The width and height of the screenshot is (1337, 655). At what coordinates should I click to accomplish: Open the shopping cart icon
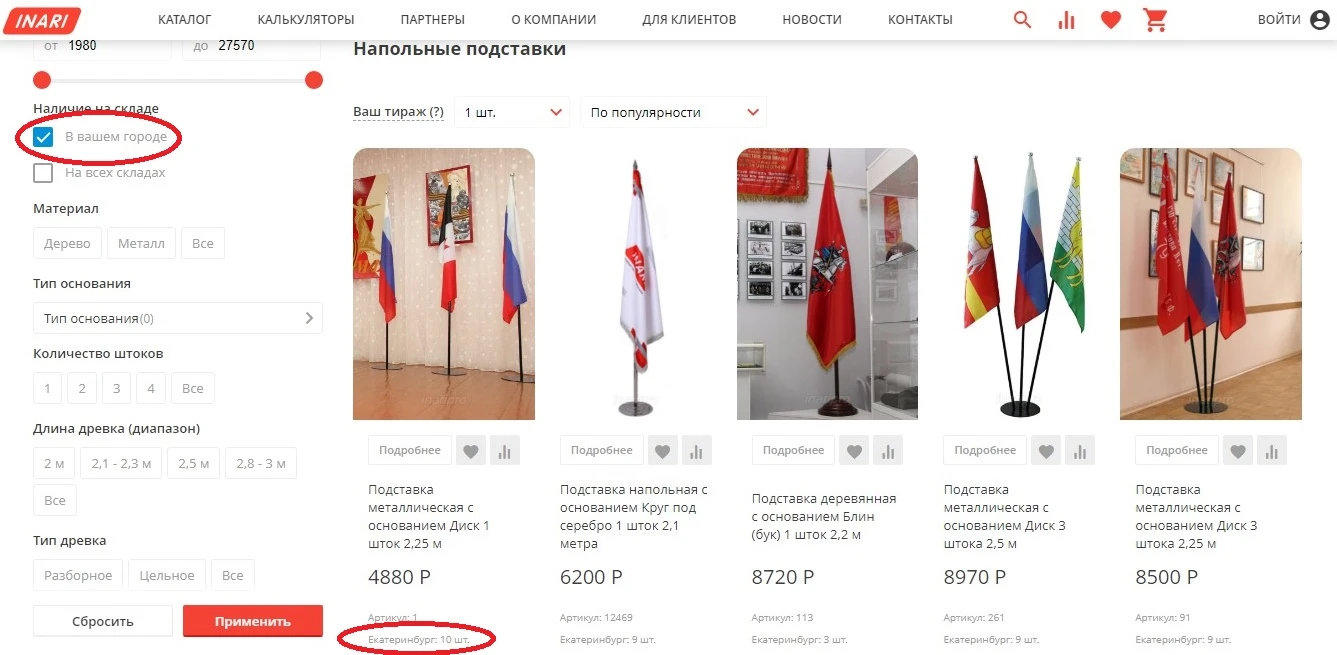click(1155, 19)
